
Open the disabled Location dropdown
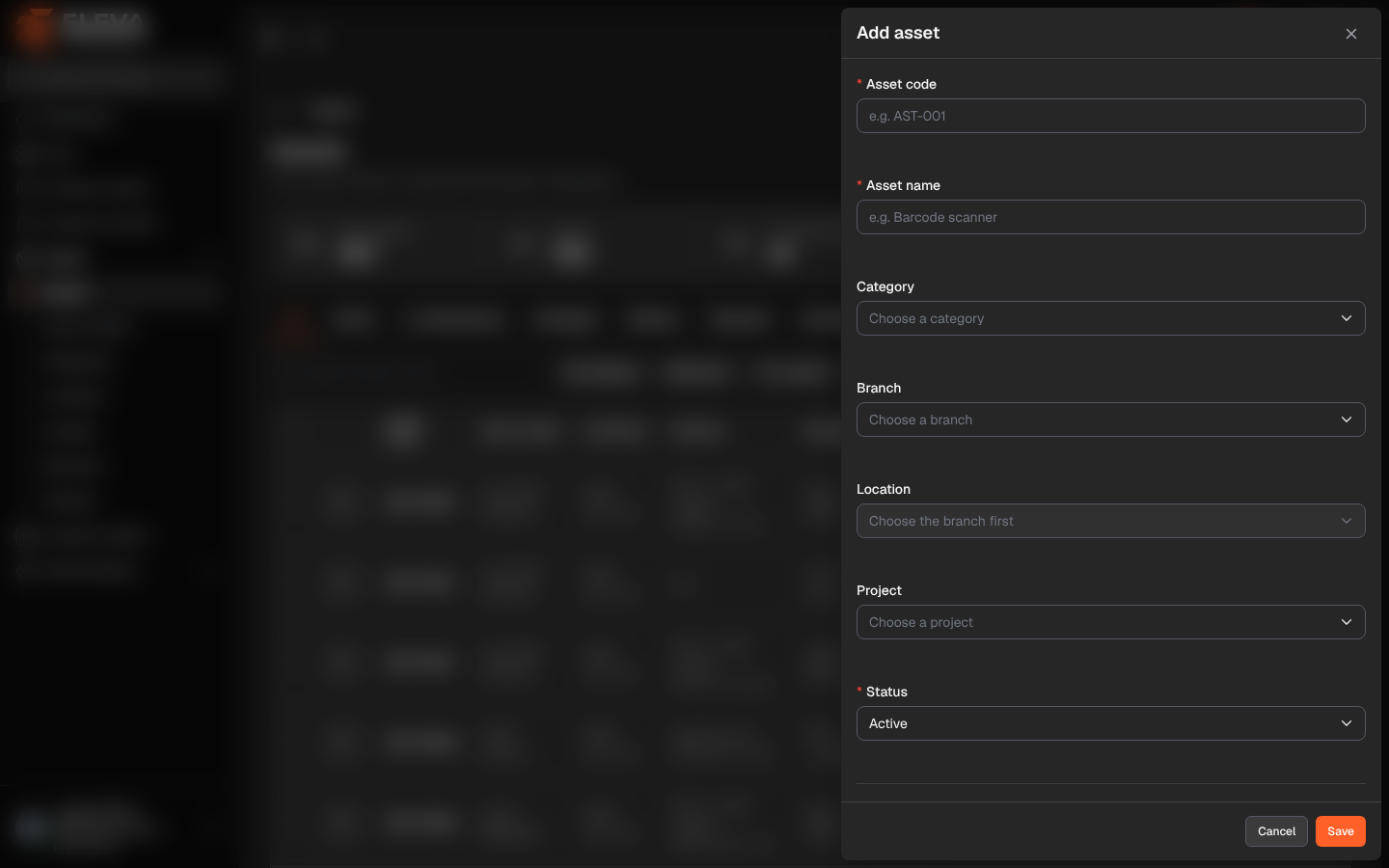pos(1110,521)
